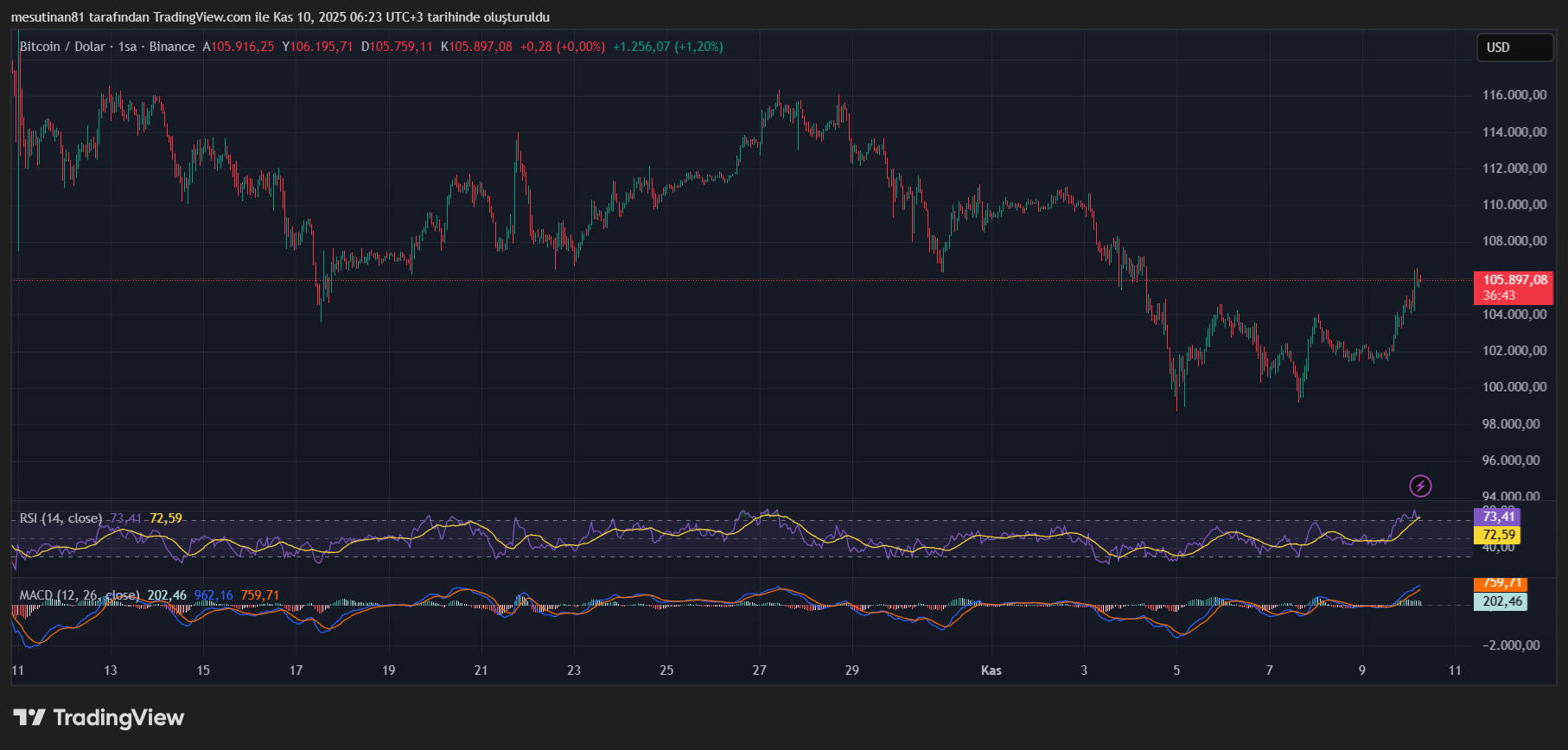Click the TradingView logo at bottom left
The height and width of the screenshot is (750, 1568).
pos(99,717)
